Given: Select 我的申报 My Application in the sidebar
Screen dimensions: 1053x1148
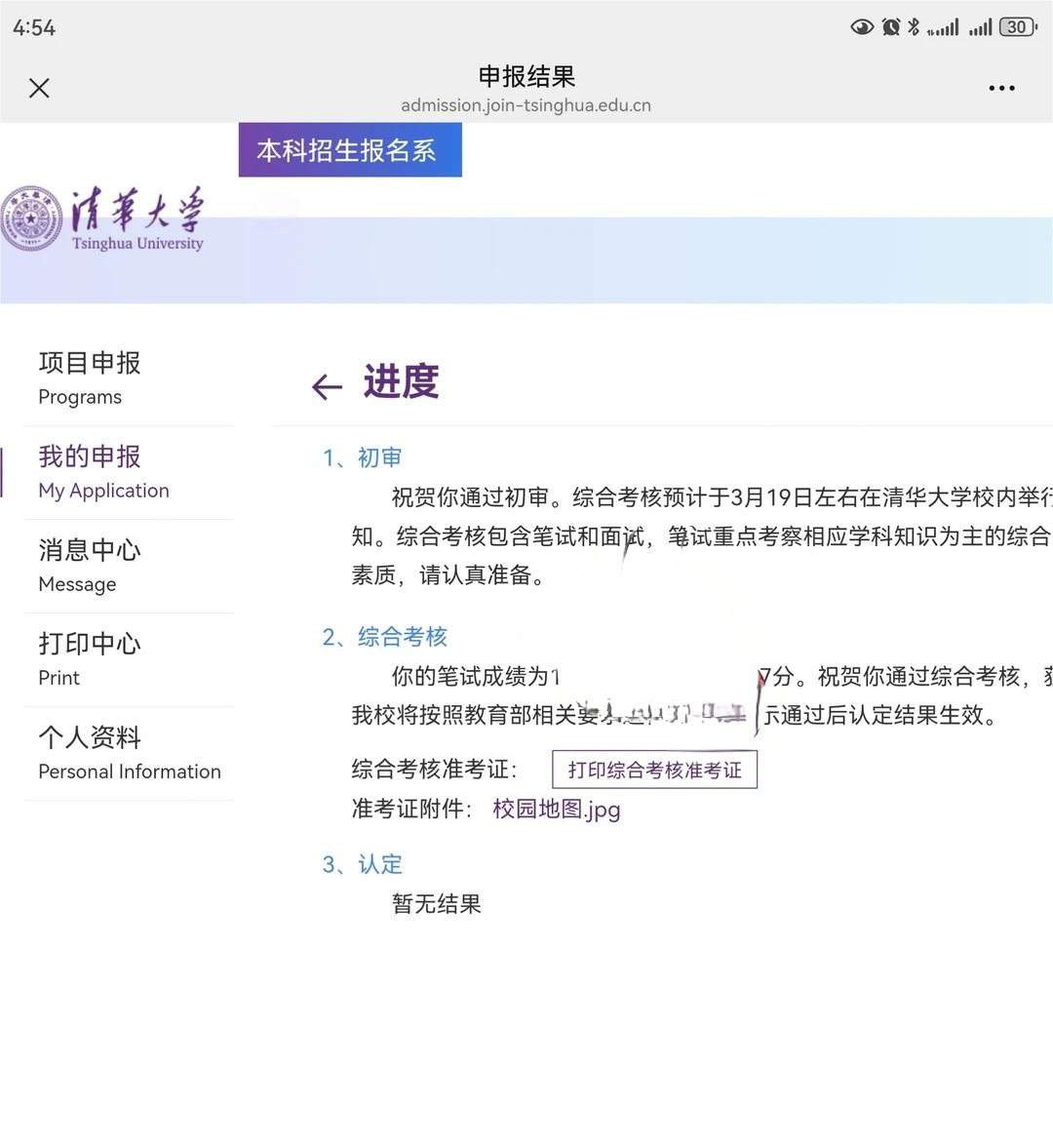Looking at the screenshot, I should point(103,471).
